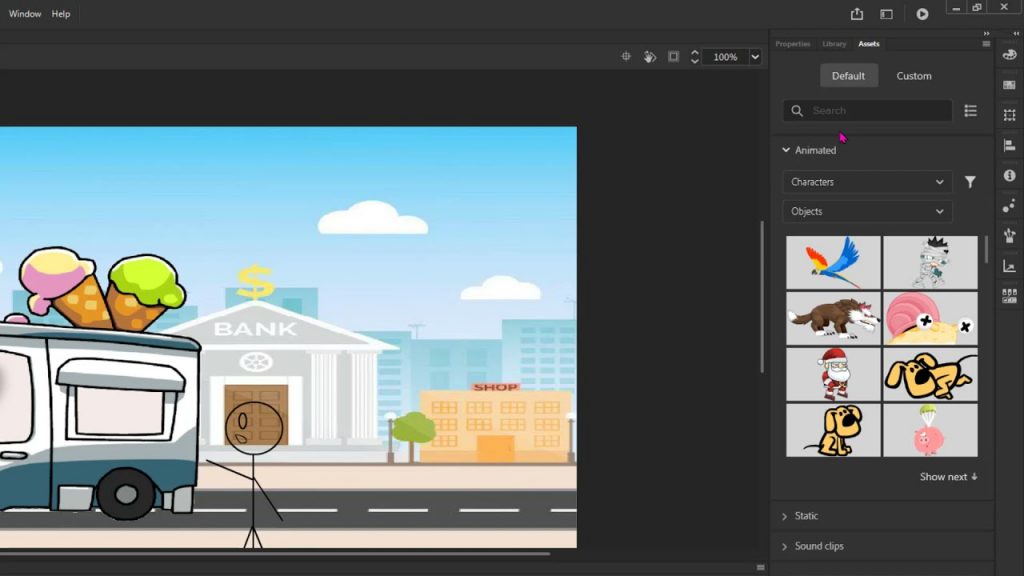Open the color palette panel
The width and height of the screenshot is (1024, 576).
(1009, 54)
